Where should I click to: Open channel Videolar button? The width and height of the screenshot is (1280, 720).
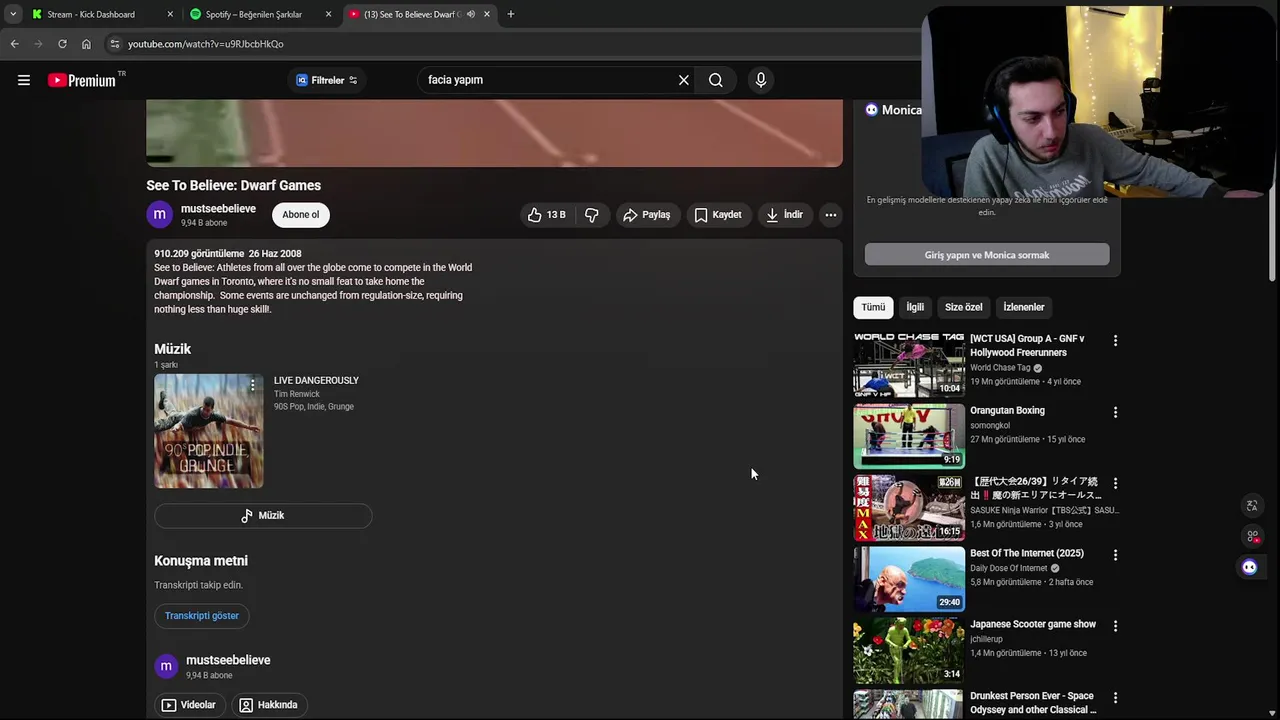tap(189, 705)
